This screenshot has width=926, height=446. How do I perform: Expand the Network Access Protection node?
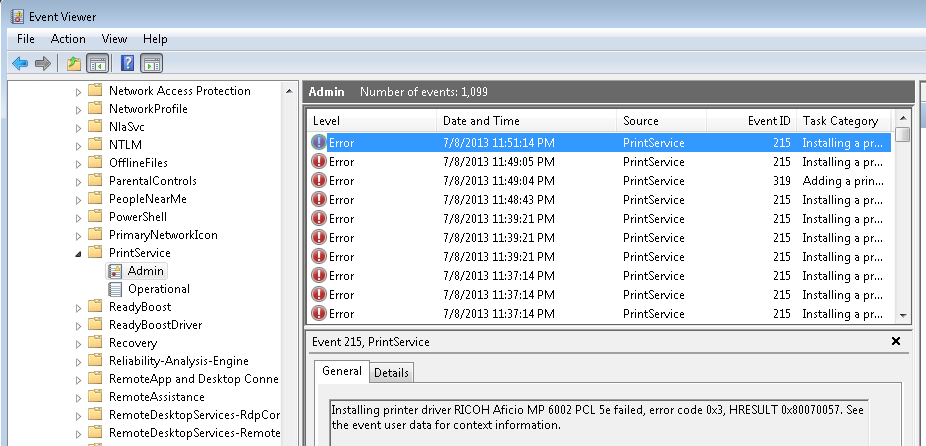coord(79,91)
